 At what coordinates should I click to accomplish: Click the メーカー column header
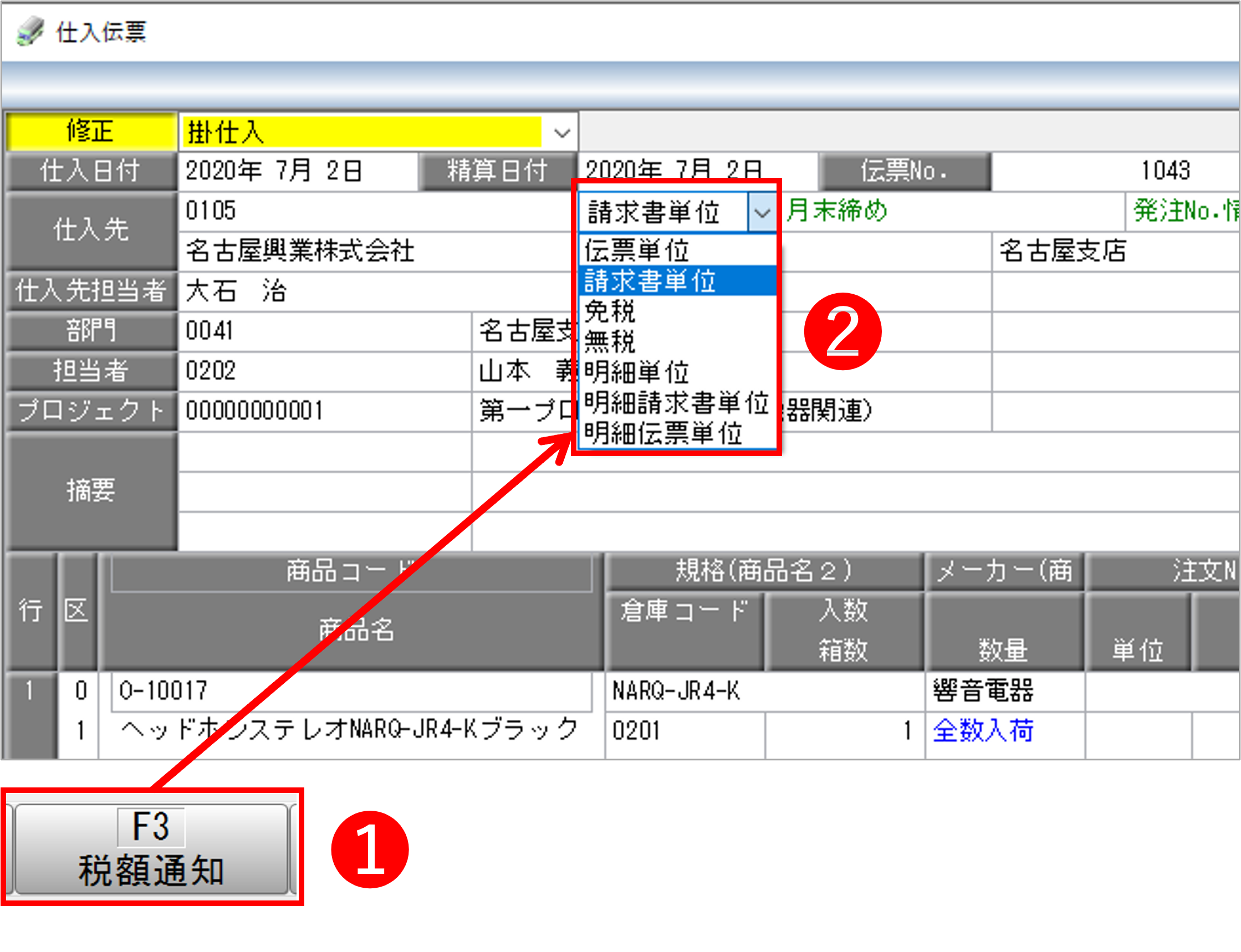coord(1004,571)
